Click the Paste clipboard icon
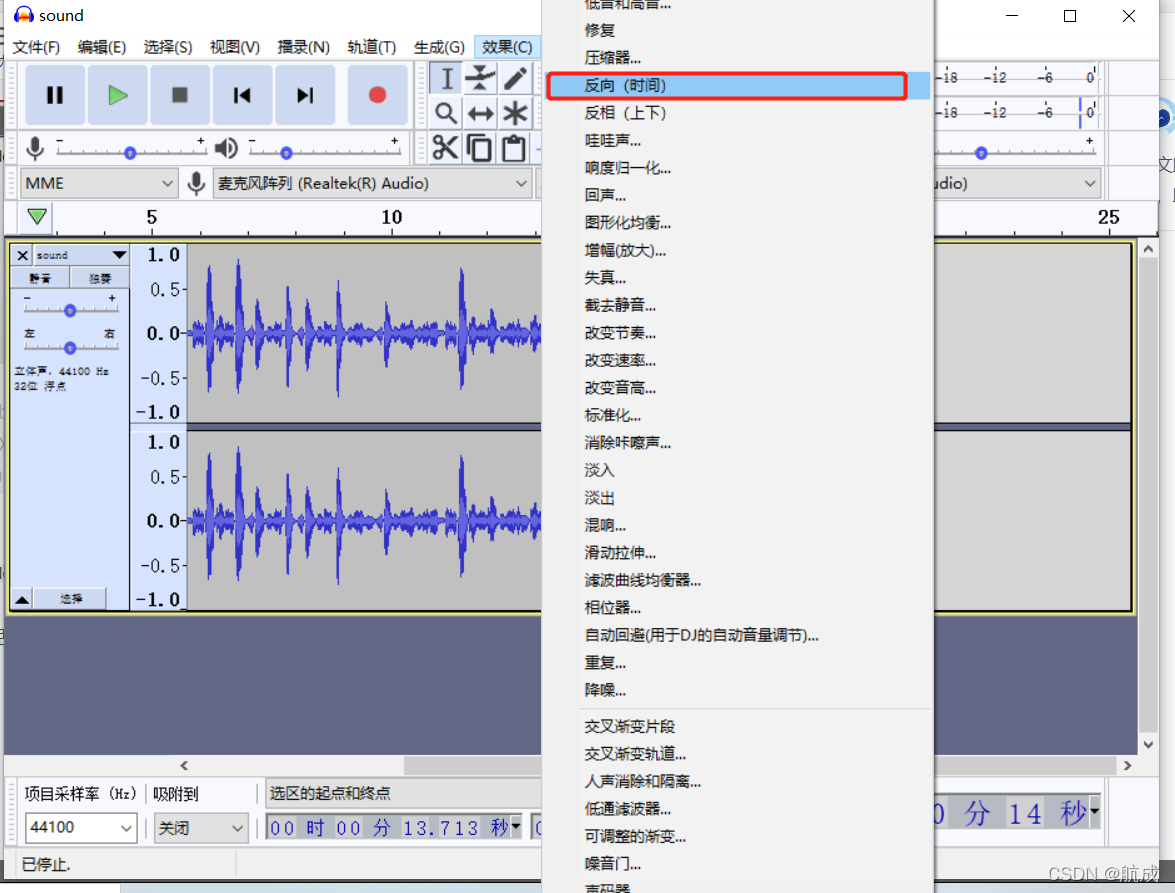Viewport: 1175px width, 893px height. (x=514, y=148)
